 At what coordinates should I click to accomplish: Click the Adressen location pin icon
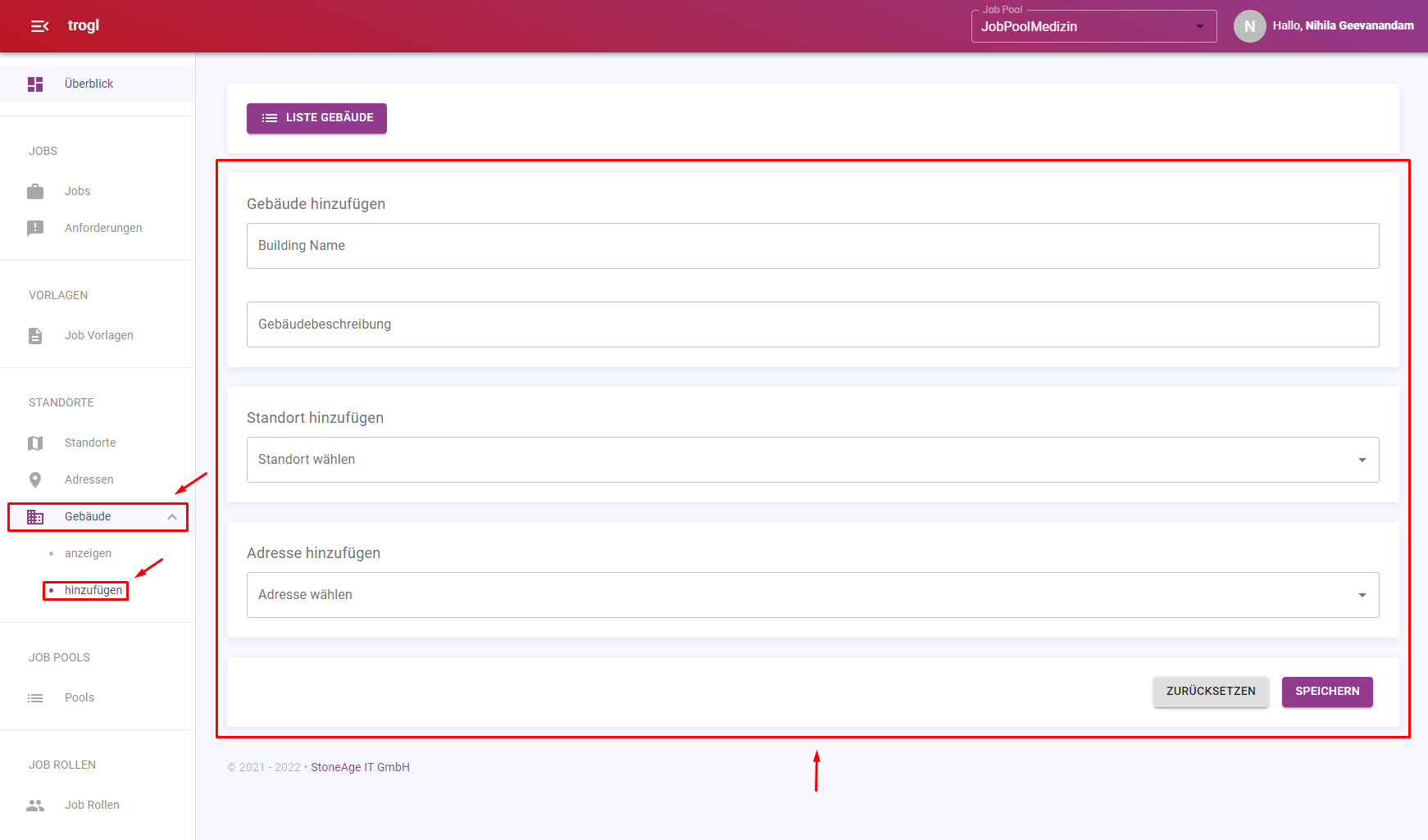coord(35,479)
